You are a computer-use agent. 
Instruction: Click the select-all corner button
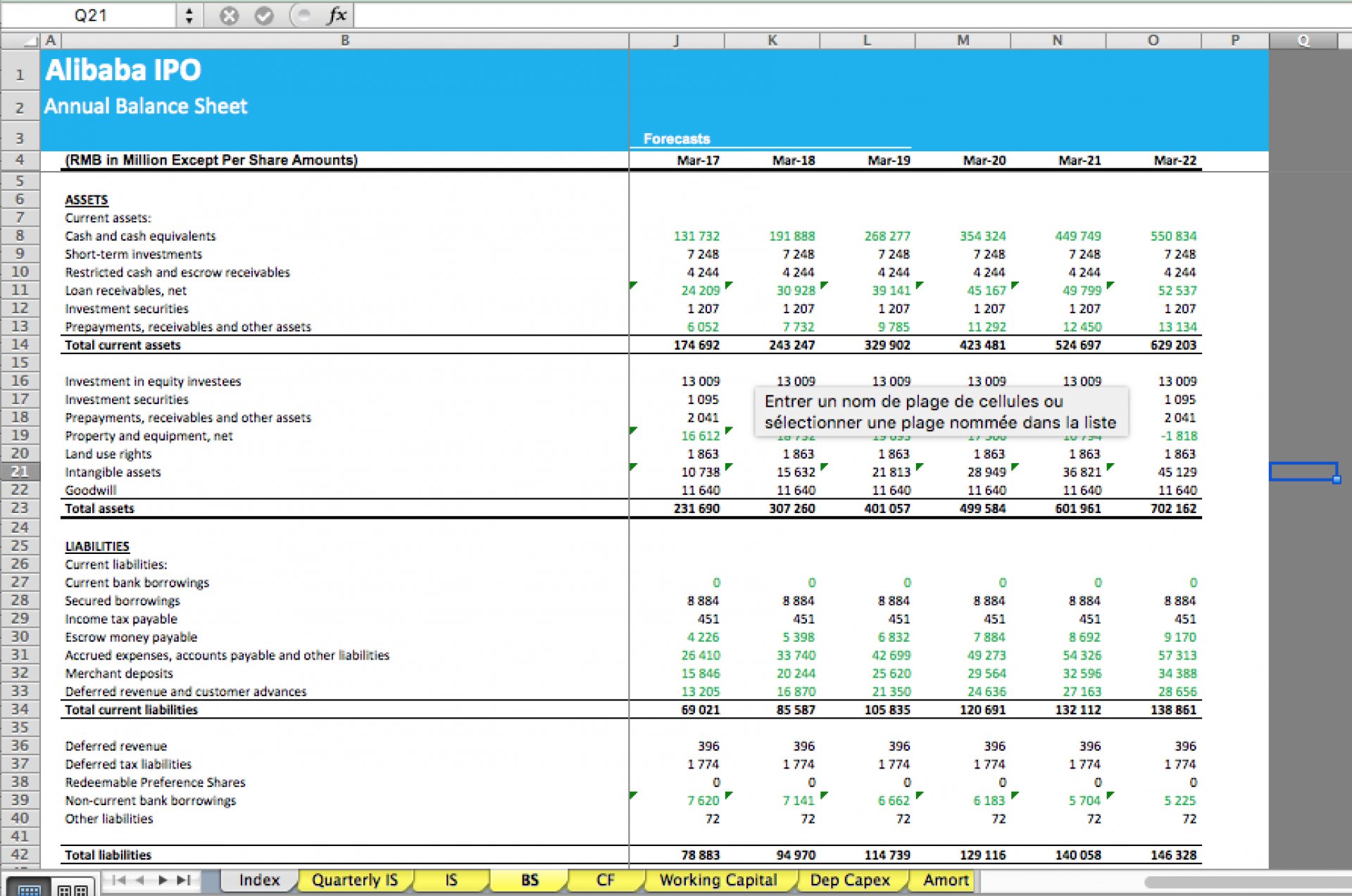[x=21, y=41]
